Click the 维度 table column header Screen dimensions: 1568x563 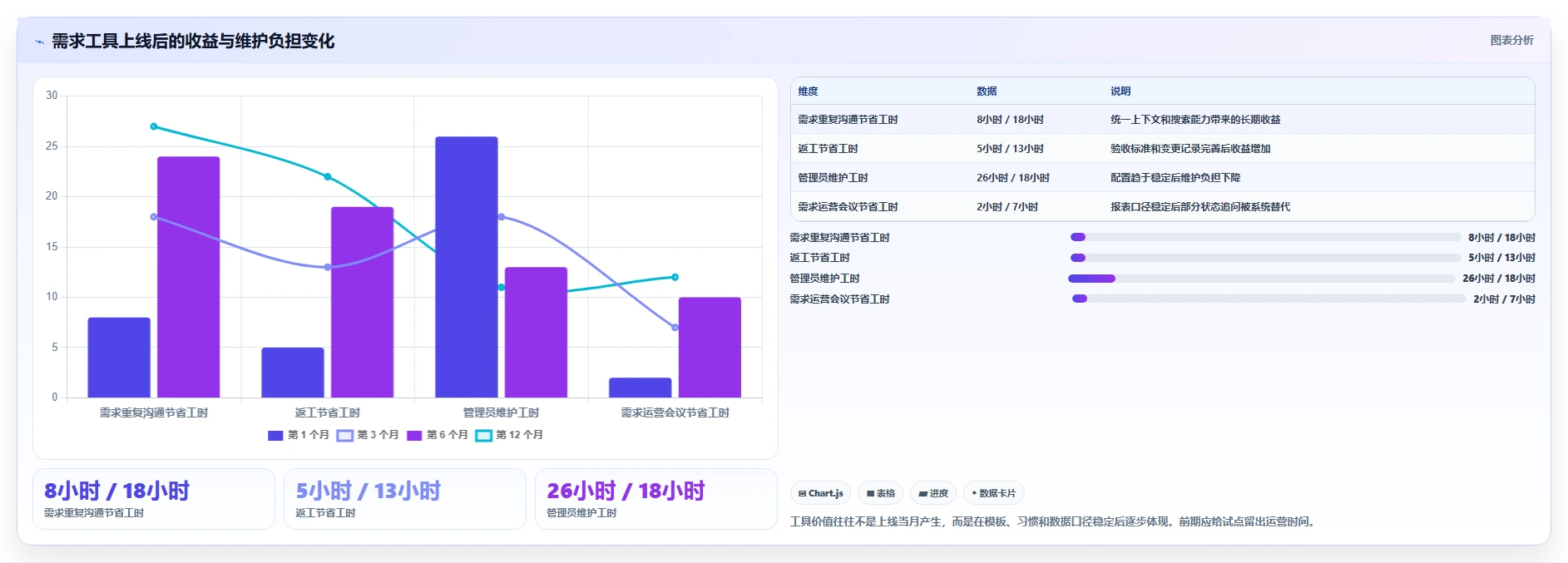coord(808,91)
